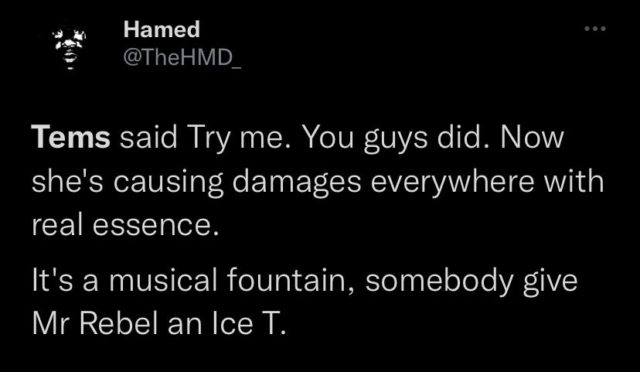The image size is (640, 372).
Task: Click Hamed's profile avatar picture
Action: pos(69,49)
